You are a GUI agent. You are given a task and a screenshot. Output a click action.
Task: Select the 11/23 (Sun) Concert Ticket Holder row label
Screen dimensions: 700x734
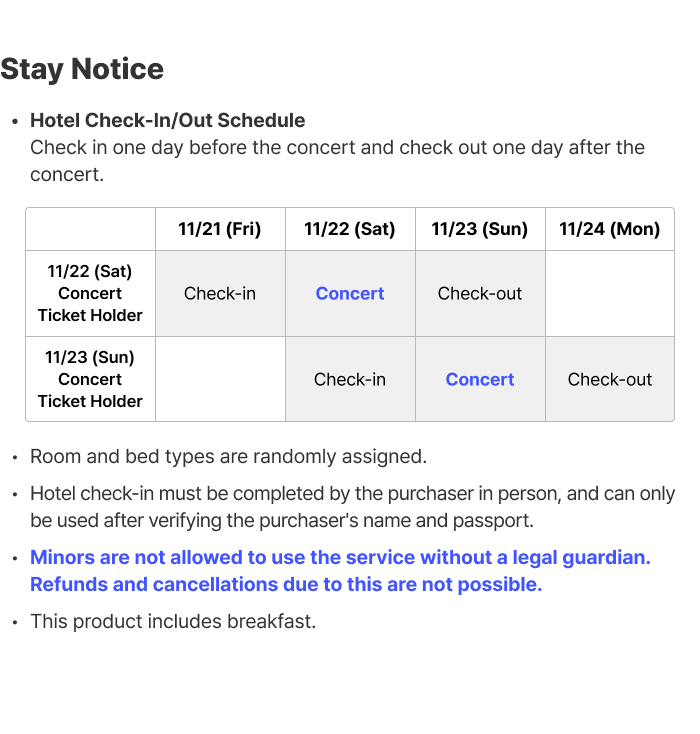click(90, 379)
